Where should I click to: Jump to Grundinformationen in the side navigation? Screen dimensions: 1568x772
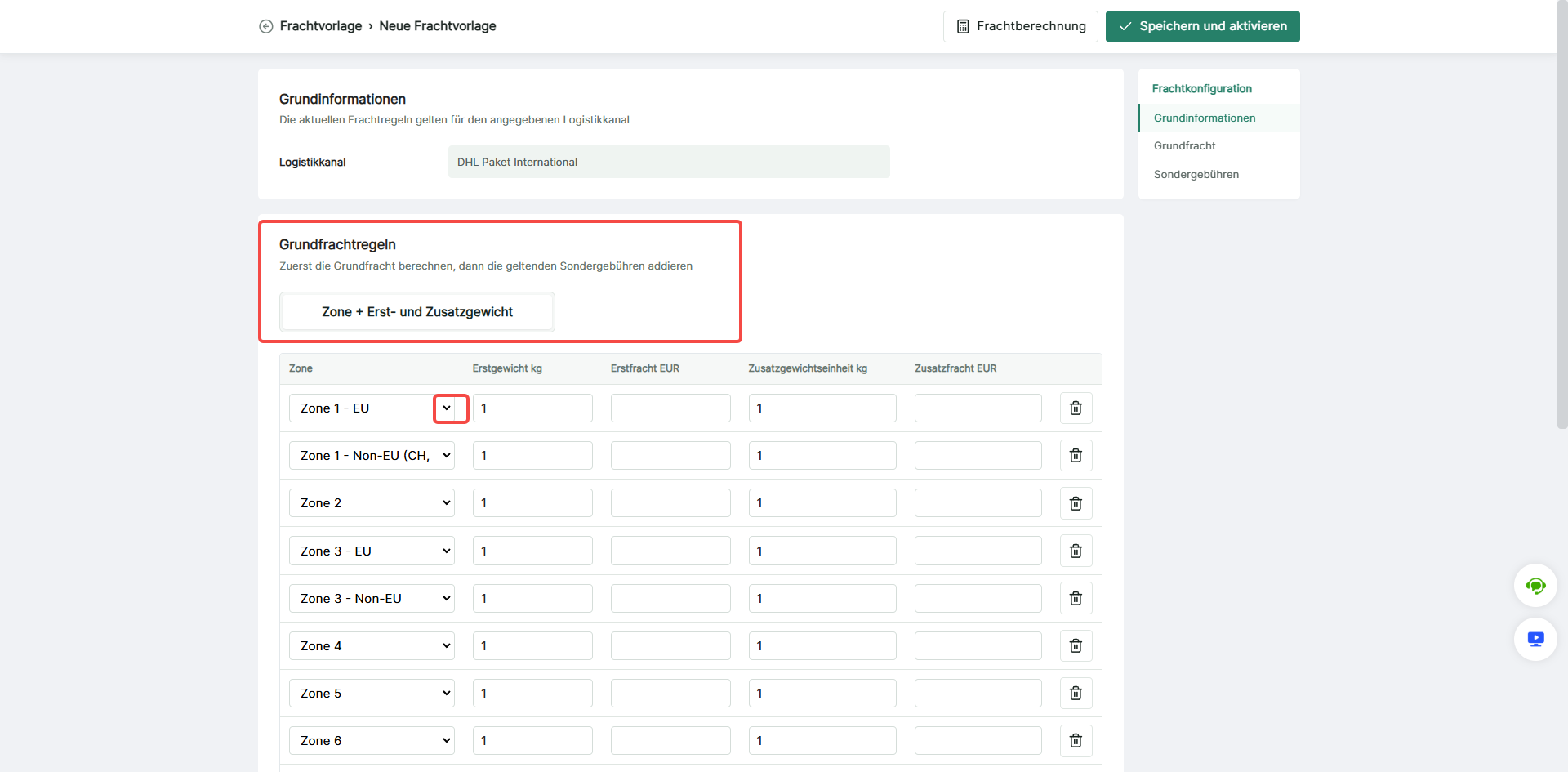point(1205,118)
